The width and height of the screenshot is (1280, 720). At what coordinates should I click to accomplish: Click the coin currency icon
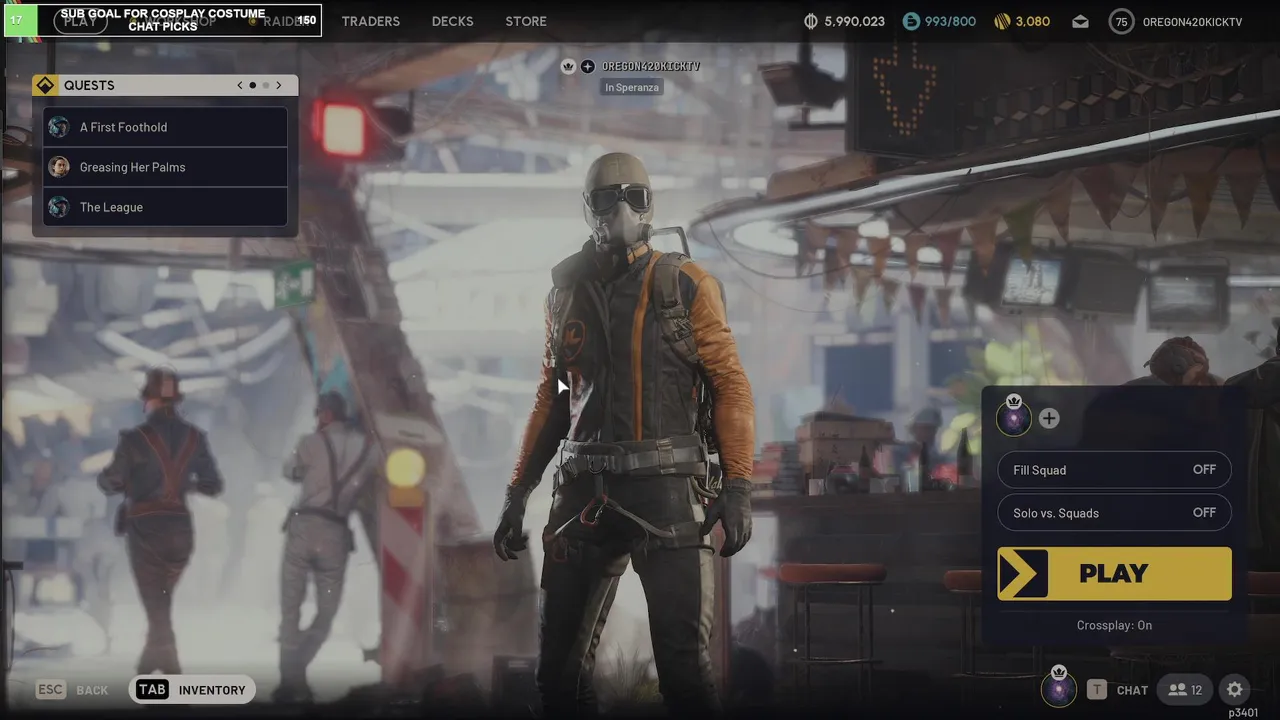click(x=811, y=21)
